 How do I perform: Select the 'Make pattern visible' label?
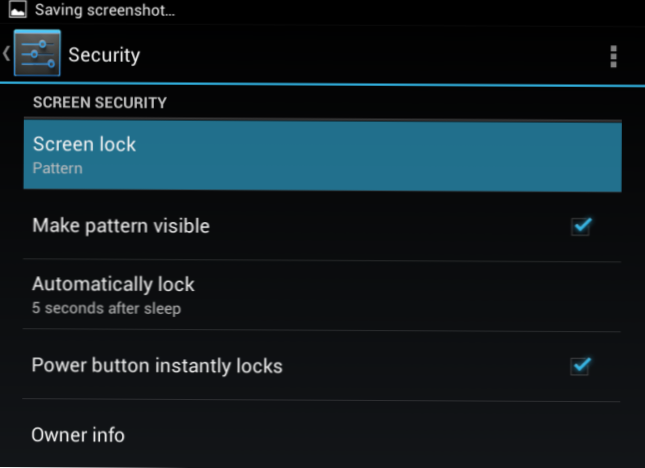pyautogui.click(x=121, y=226)
